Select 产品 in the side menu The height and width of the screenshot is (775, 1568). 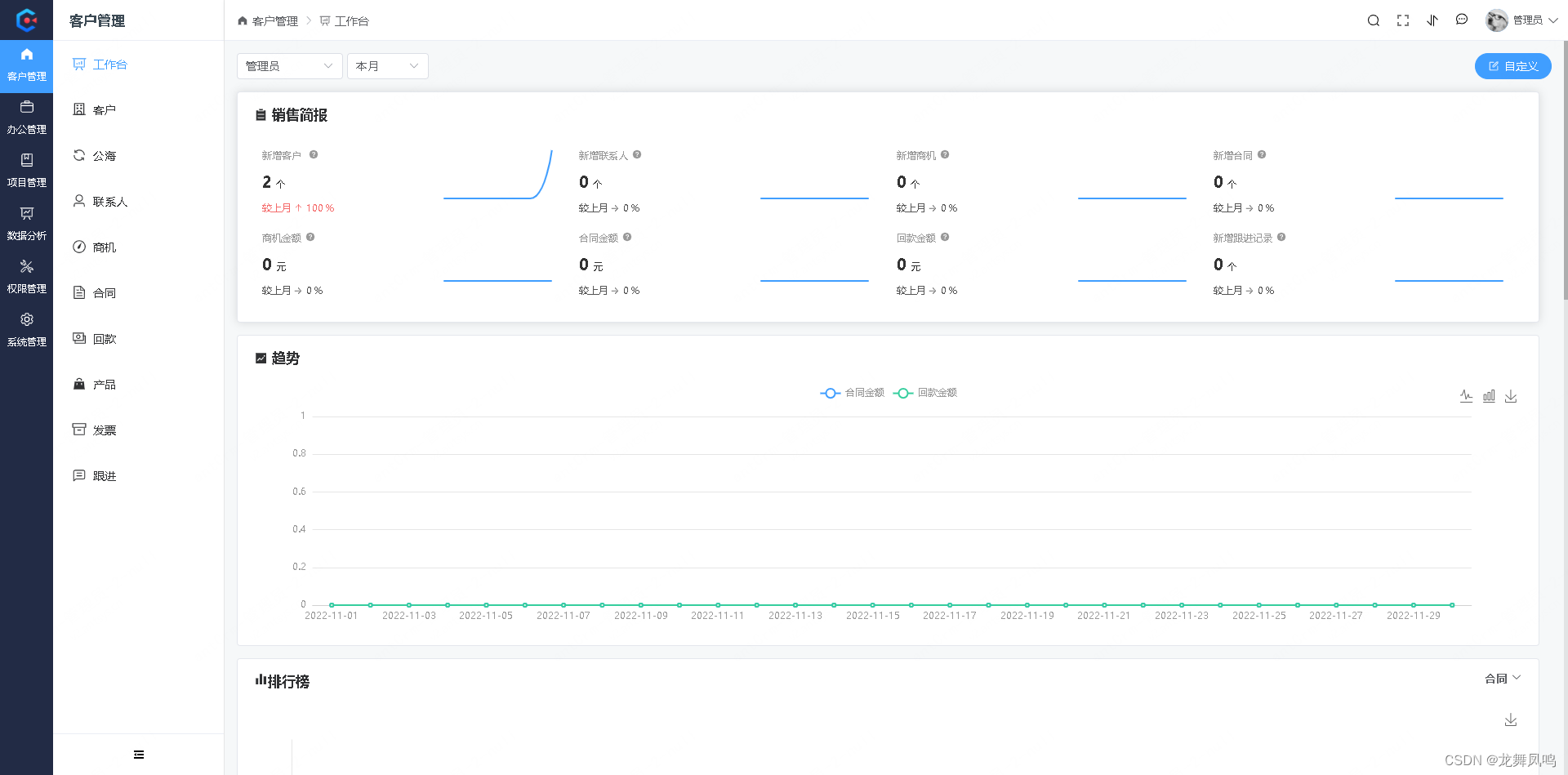pyautogui.click(x=138, y=385)
